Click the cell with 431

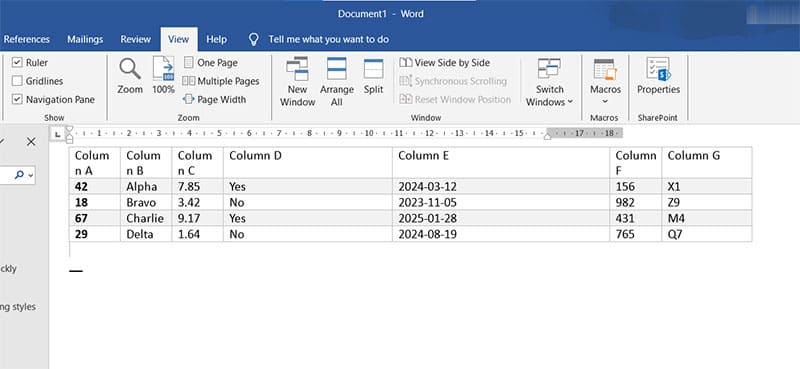pyautogui.click(x=636, y=218)
